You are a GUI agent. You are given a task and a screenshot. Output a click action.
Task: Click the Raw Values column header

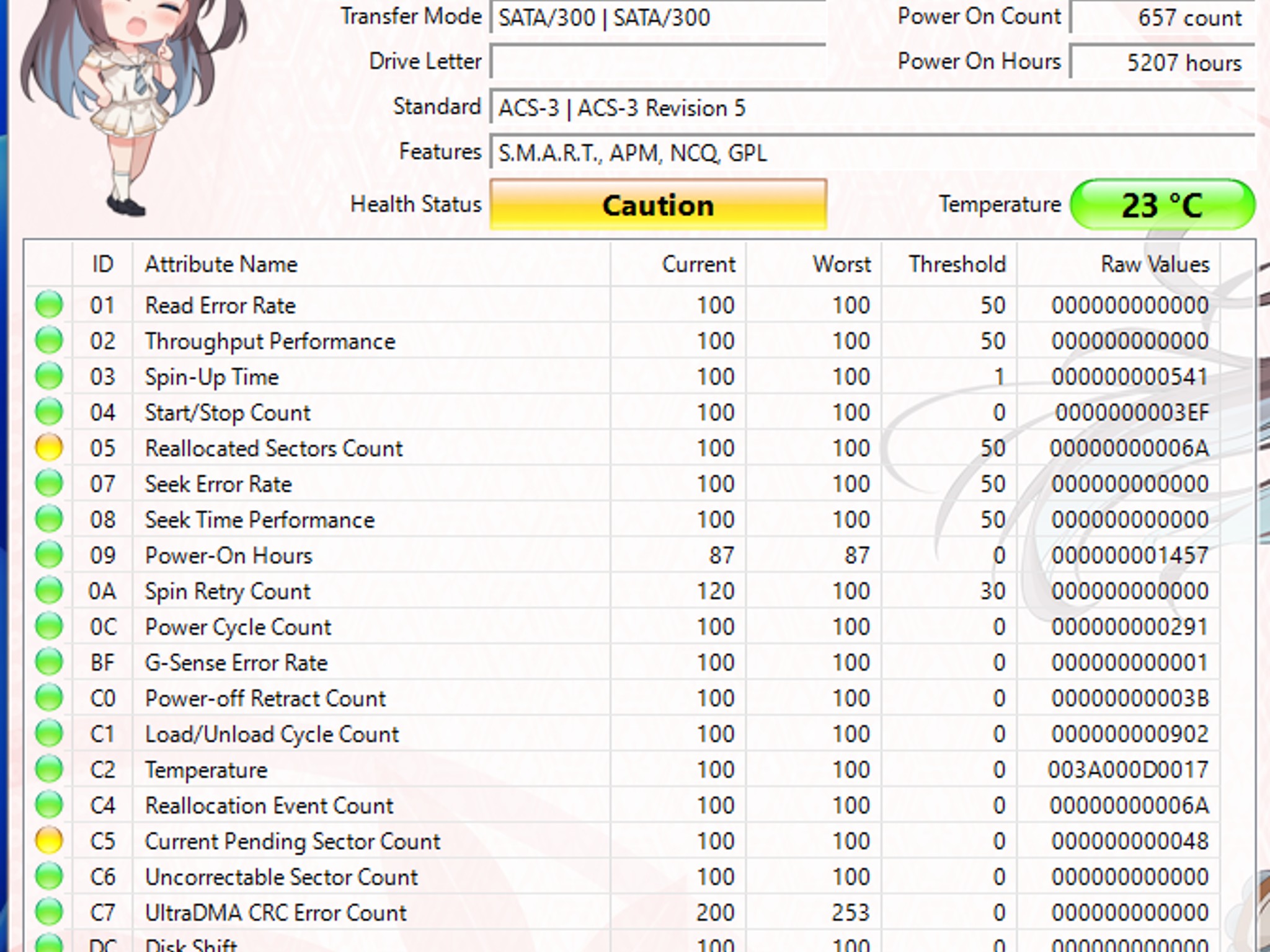point(1118,264)
